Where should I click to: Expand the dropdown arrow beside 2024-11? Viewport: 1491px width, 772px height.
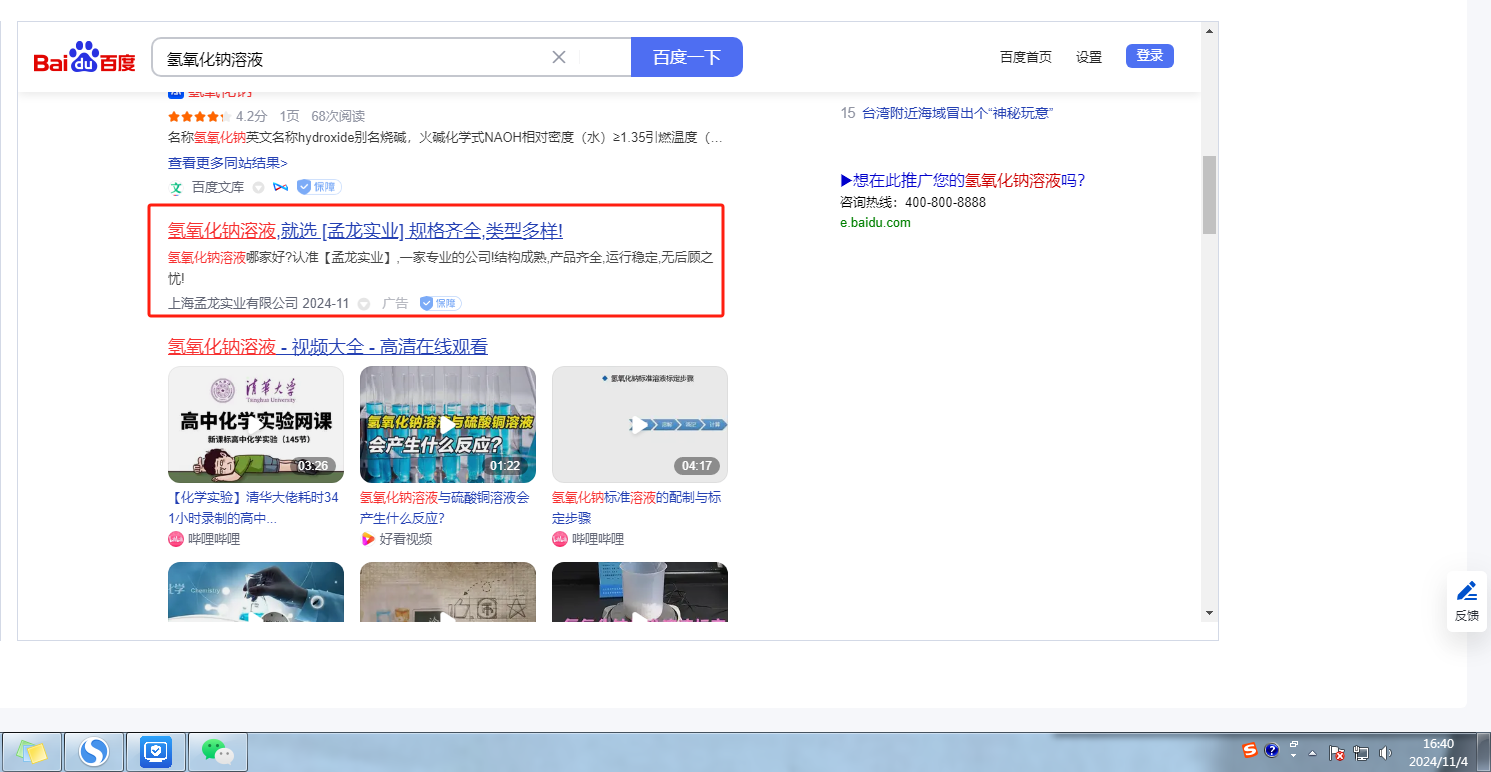tap(364, 304)
